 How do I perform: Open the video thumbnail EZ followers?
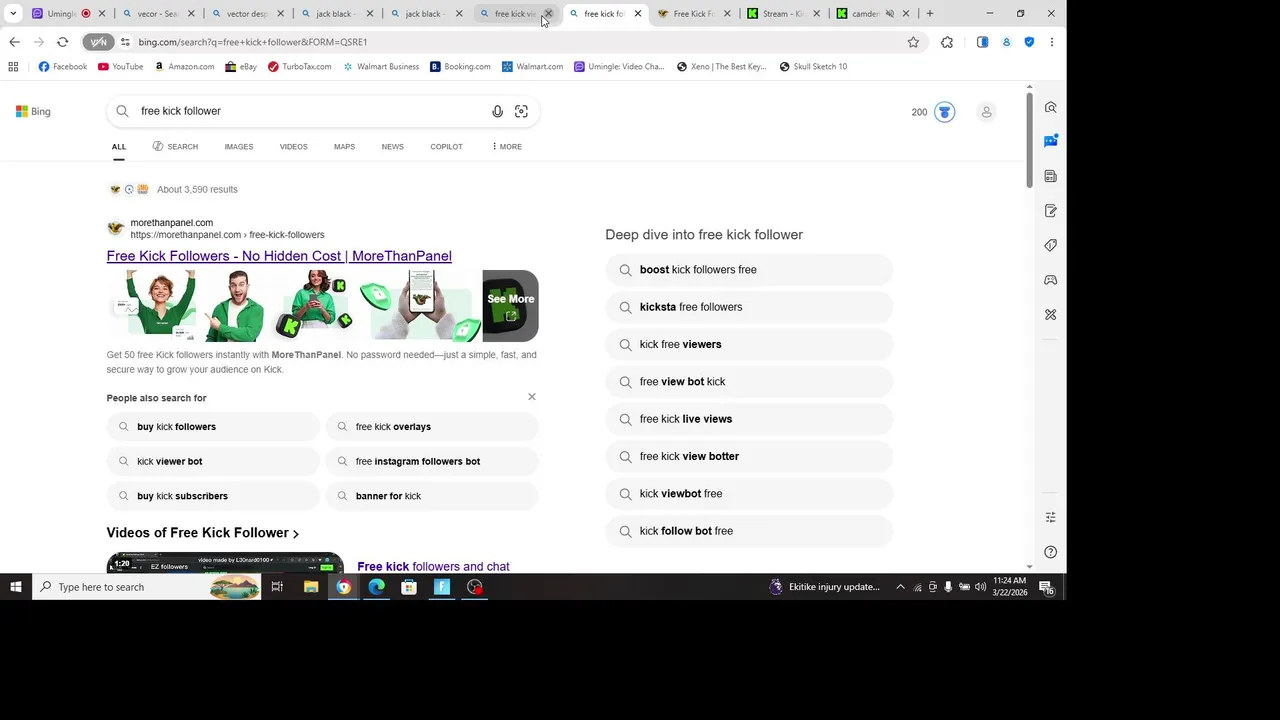pyautogui.click(x=225, y=562)
